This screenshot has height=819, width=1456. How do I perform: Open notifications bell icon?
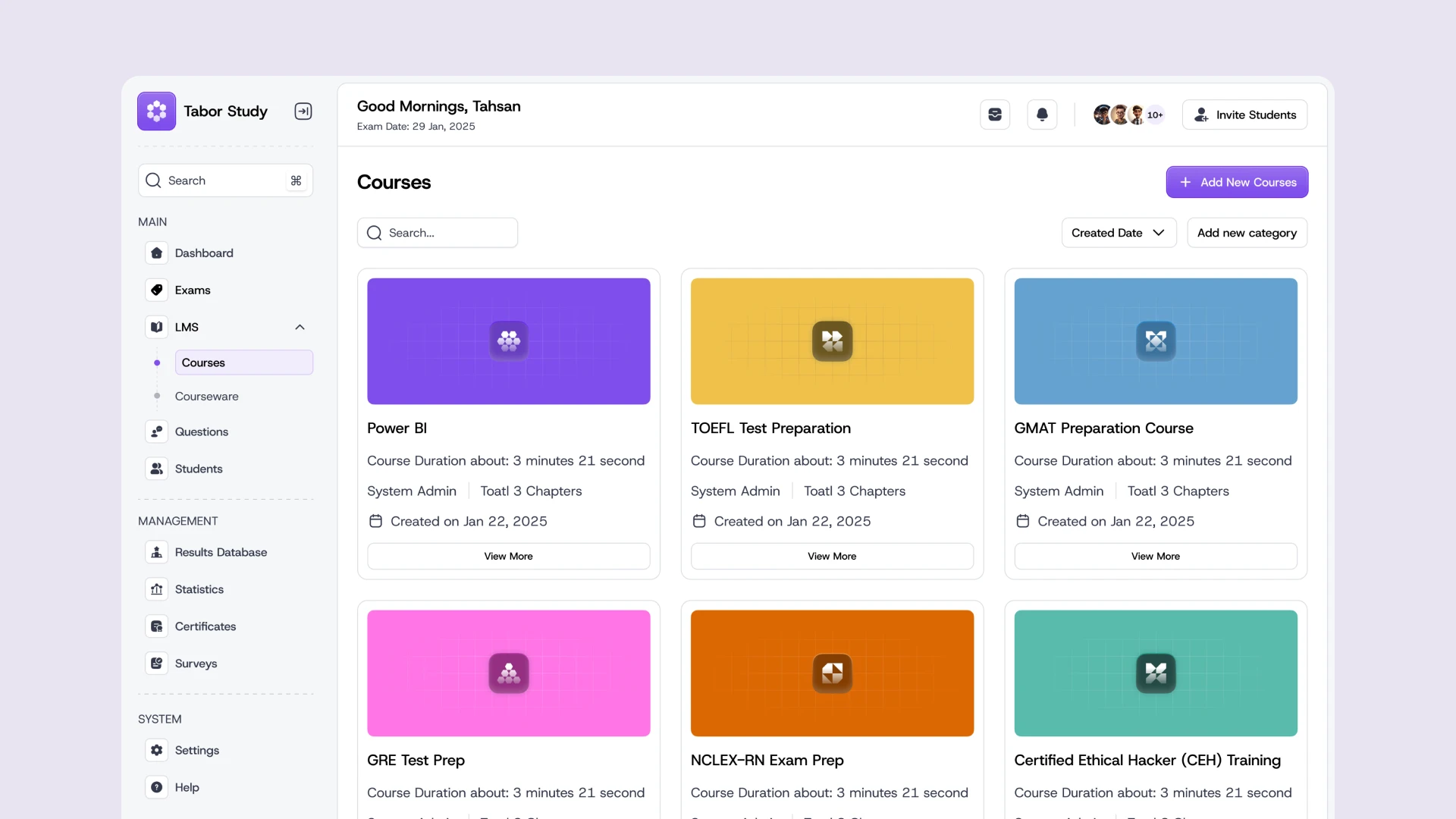(1042, 115)
